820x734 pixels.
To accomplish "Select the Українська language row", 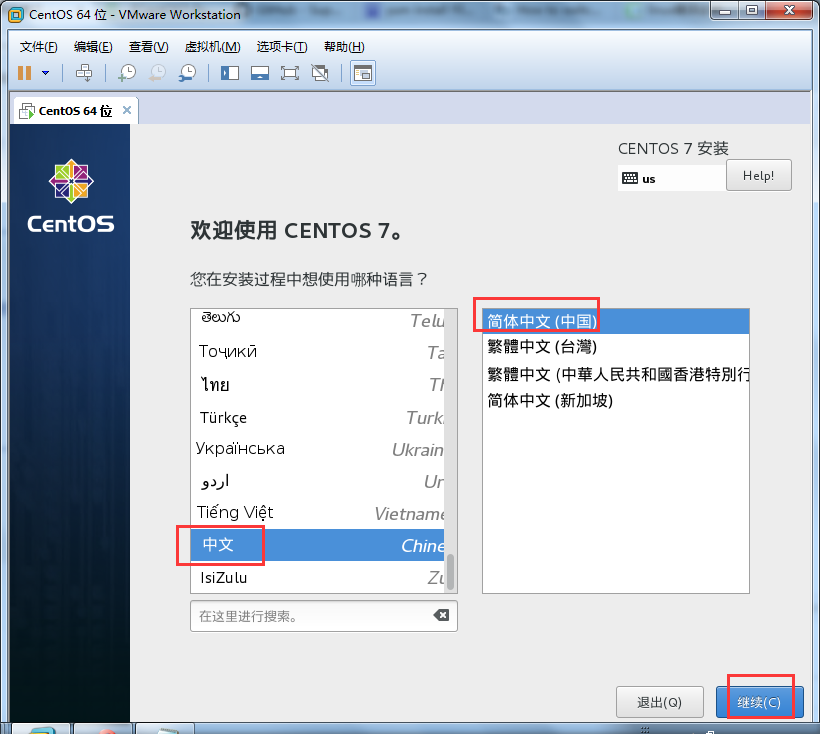I will (x=317, y=449).
